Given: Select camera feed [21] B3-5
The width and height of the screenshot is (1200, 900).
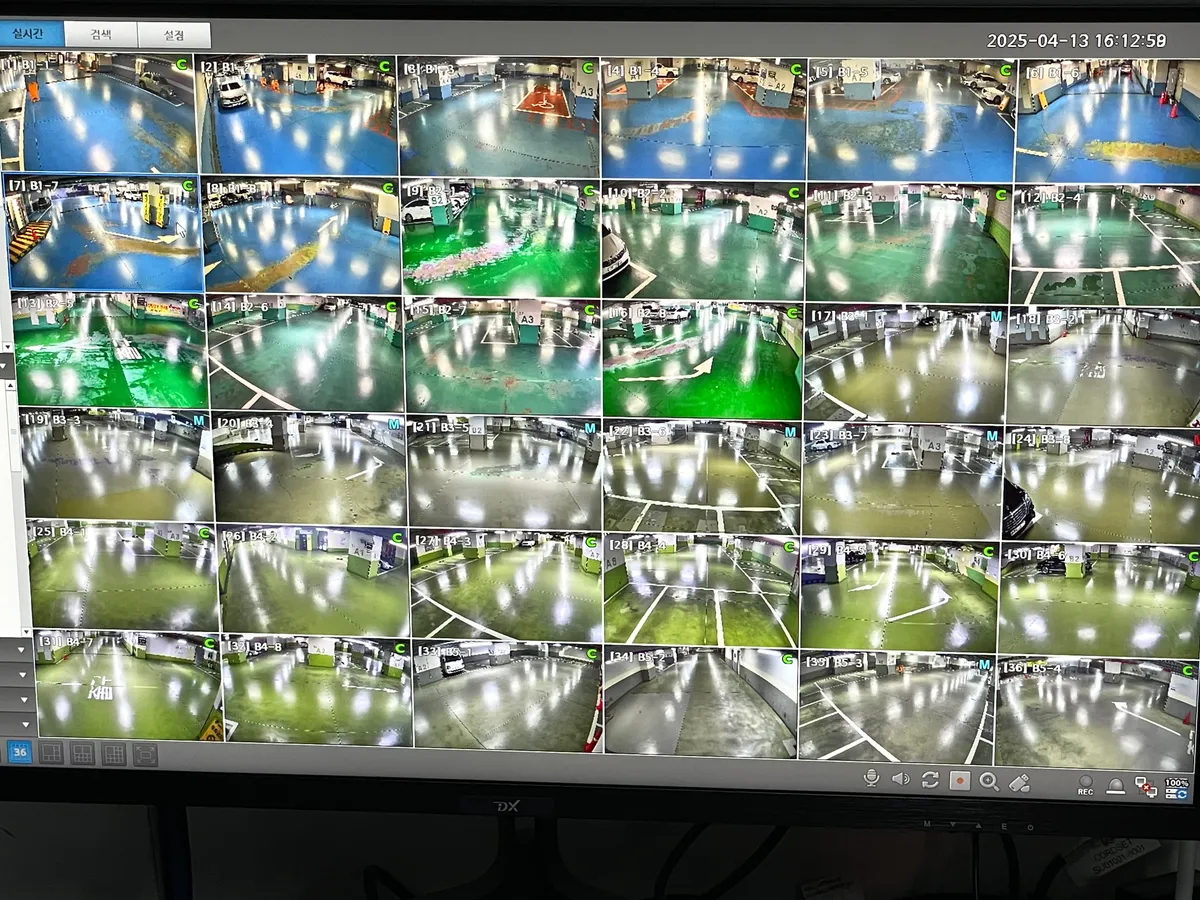Looking at the screenshot, I should click(505, 472).
